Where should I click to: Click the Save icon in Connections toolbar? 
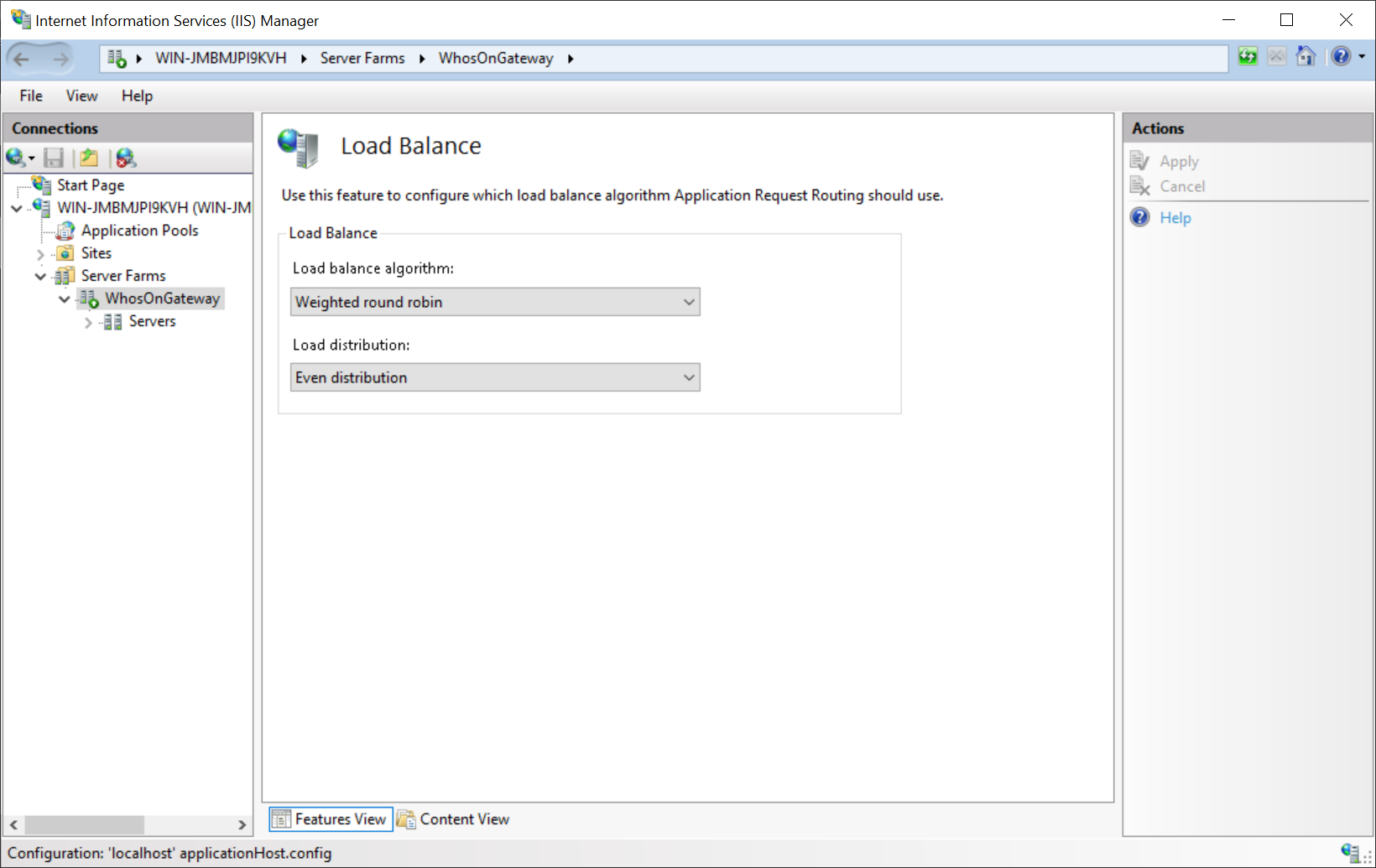coord(54,157)
